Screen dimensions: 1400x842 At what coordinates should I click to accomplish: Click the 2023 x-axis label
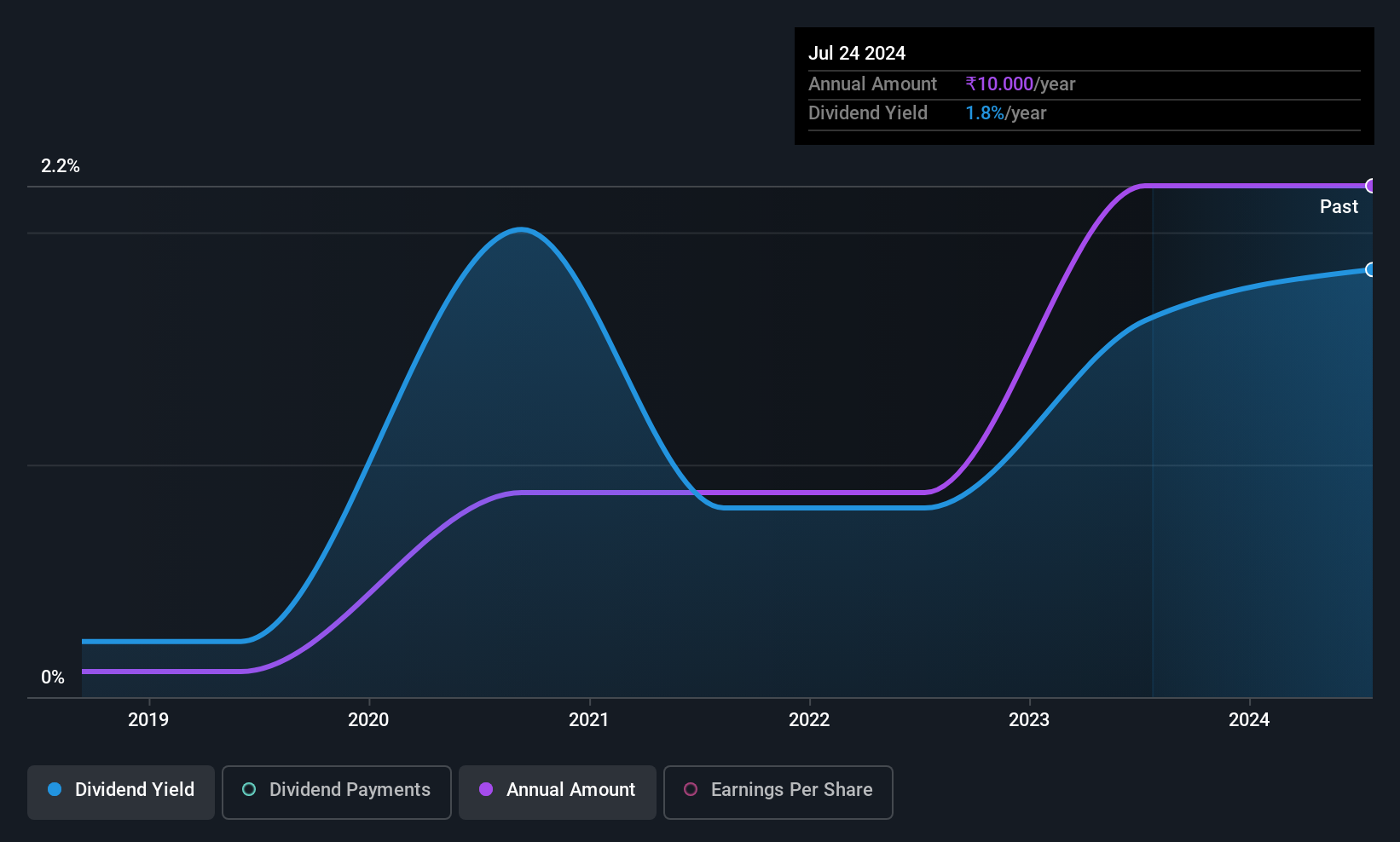pos(1029,720)
